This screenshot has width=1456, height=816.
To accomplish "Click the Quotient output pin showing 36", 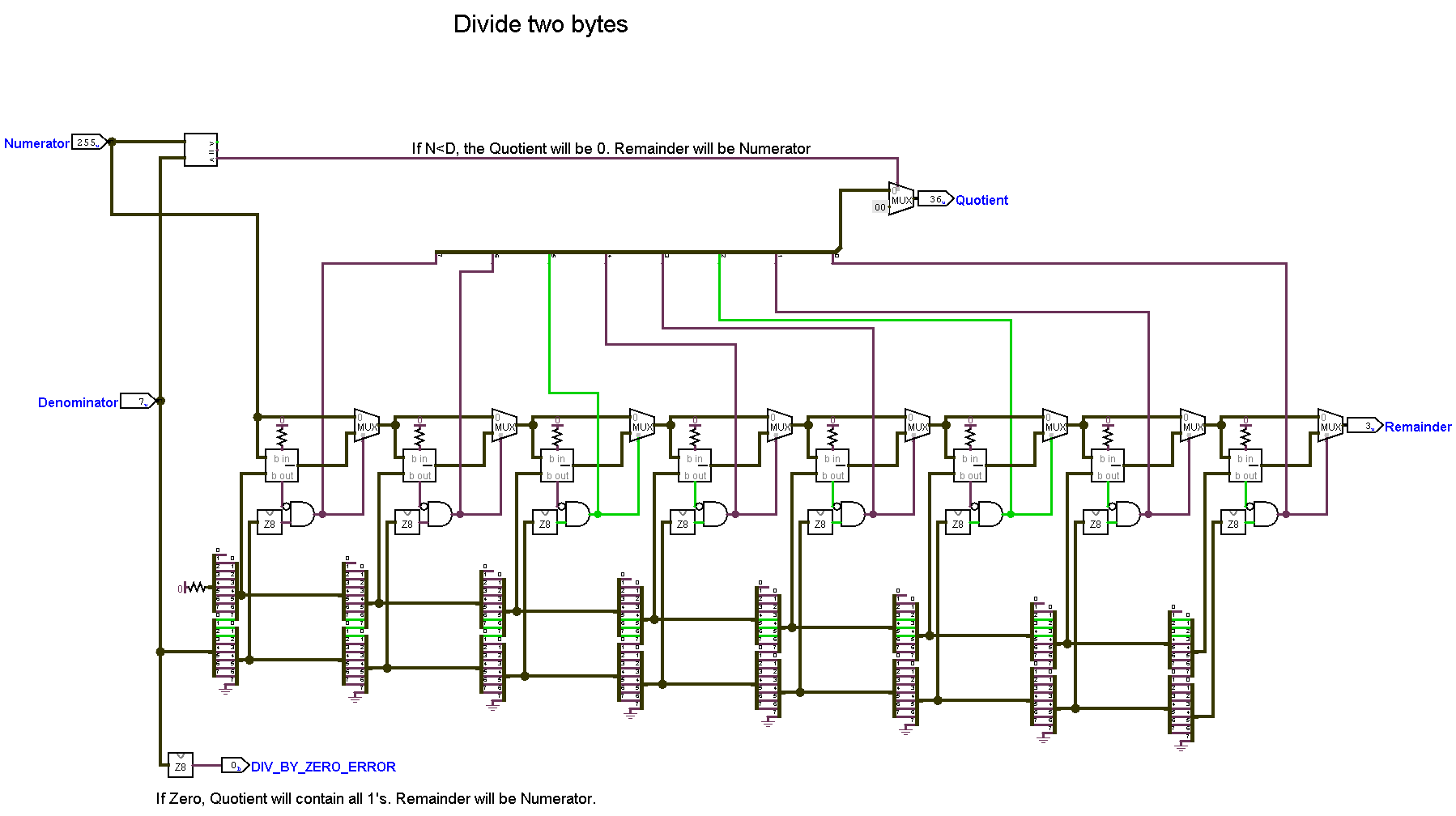I will 935,198.
